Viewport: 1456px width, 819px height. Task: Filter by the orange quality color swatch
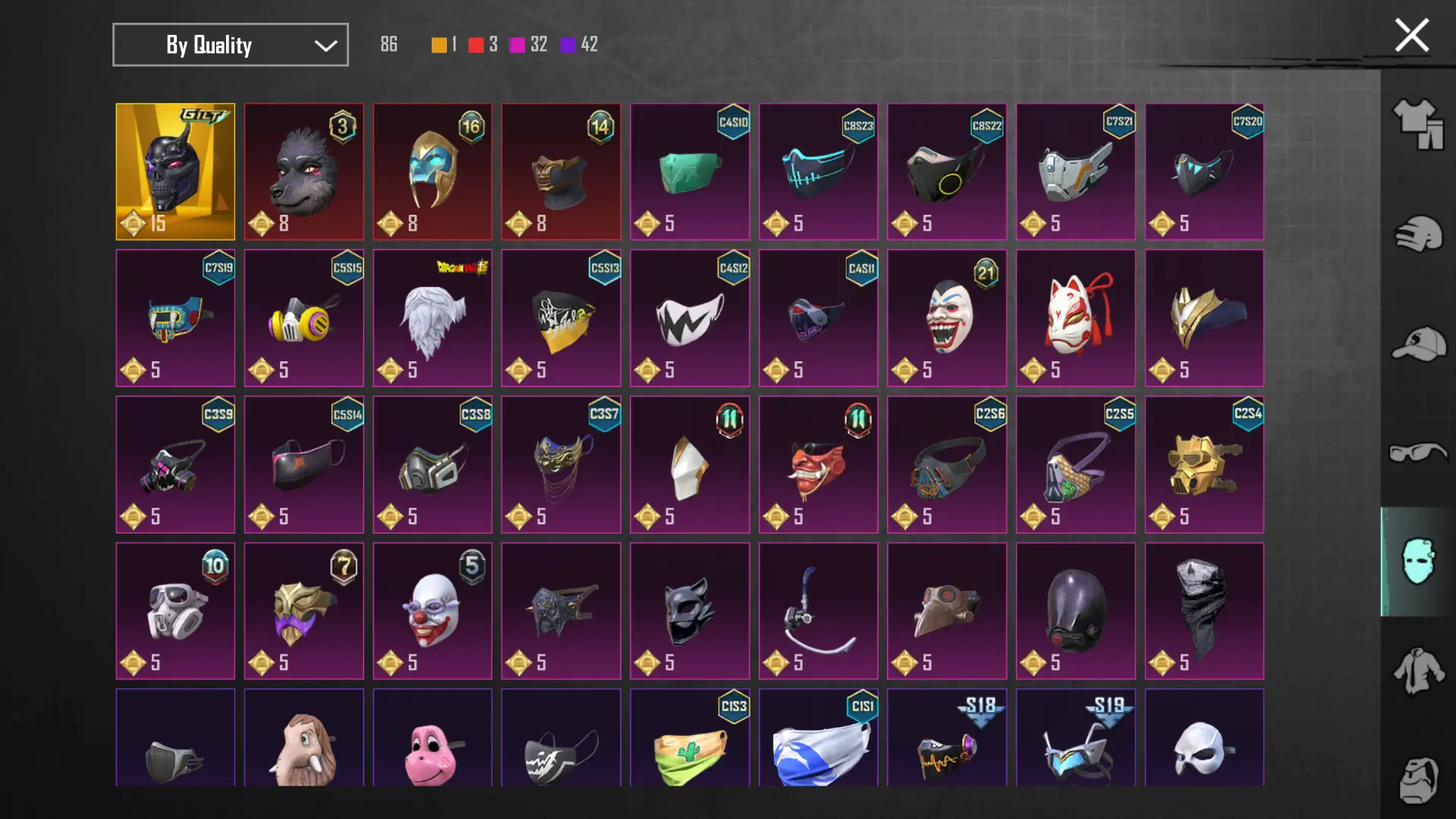(439, 45)
